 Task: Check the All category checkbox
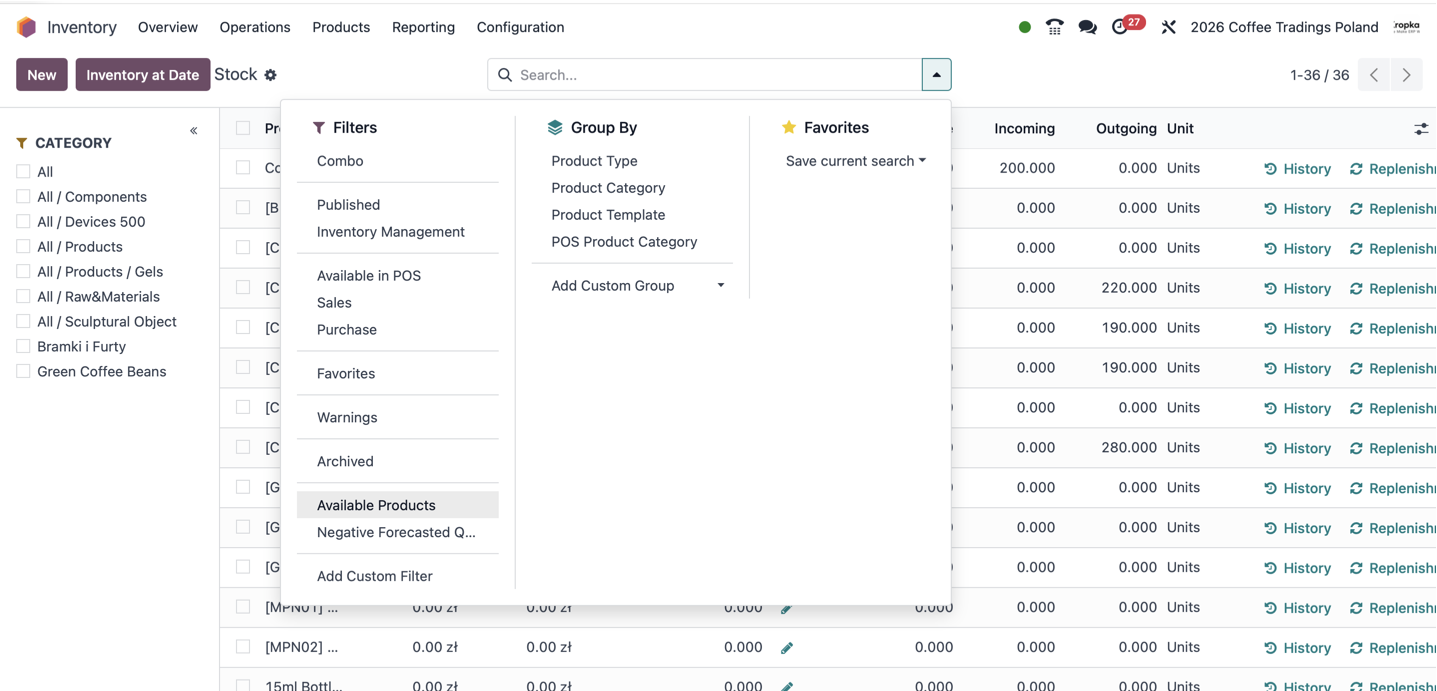(x=23, y=172)
